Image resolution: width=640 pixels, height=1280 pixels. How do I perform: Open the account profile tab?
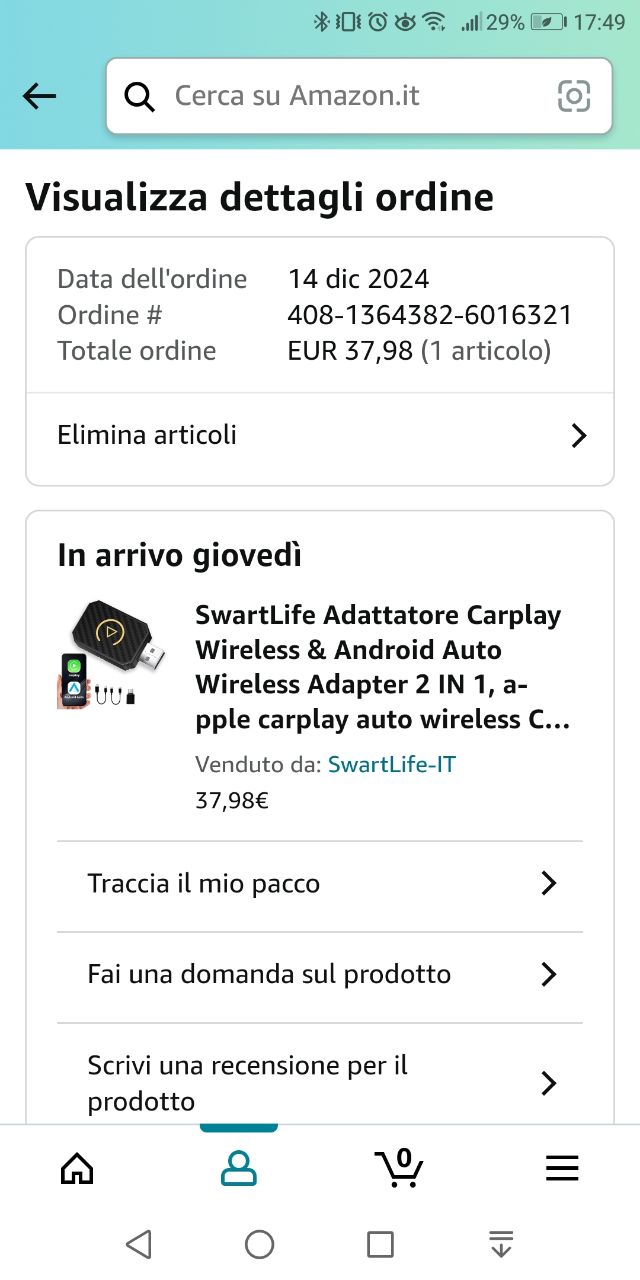238,1168
